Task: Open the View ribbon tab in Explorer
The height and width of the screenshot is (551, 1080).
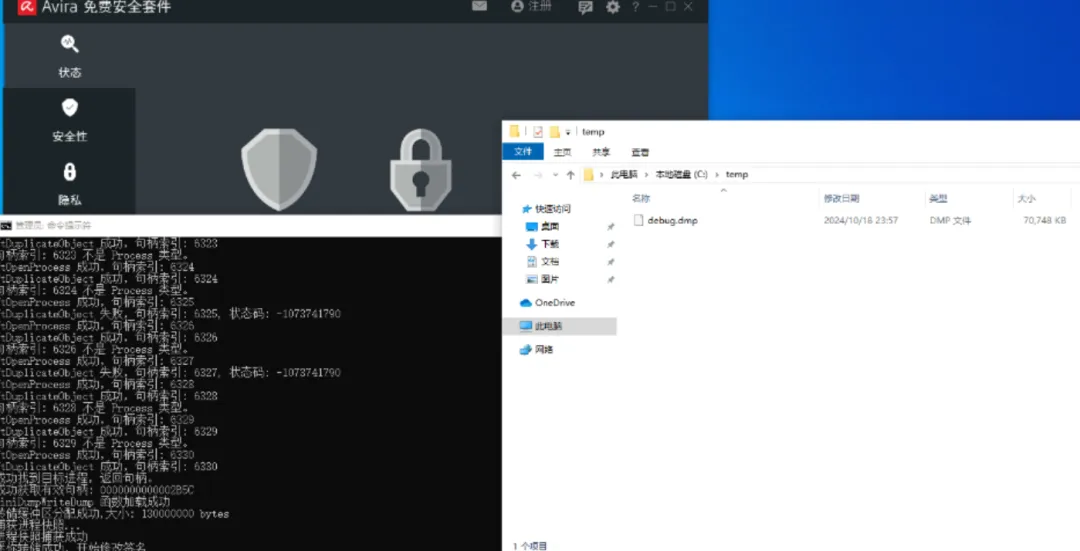Action: pos(641,152)
